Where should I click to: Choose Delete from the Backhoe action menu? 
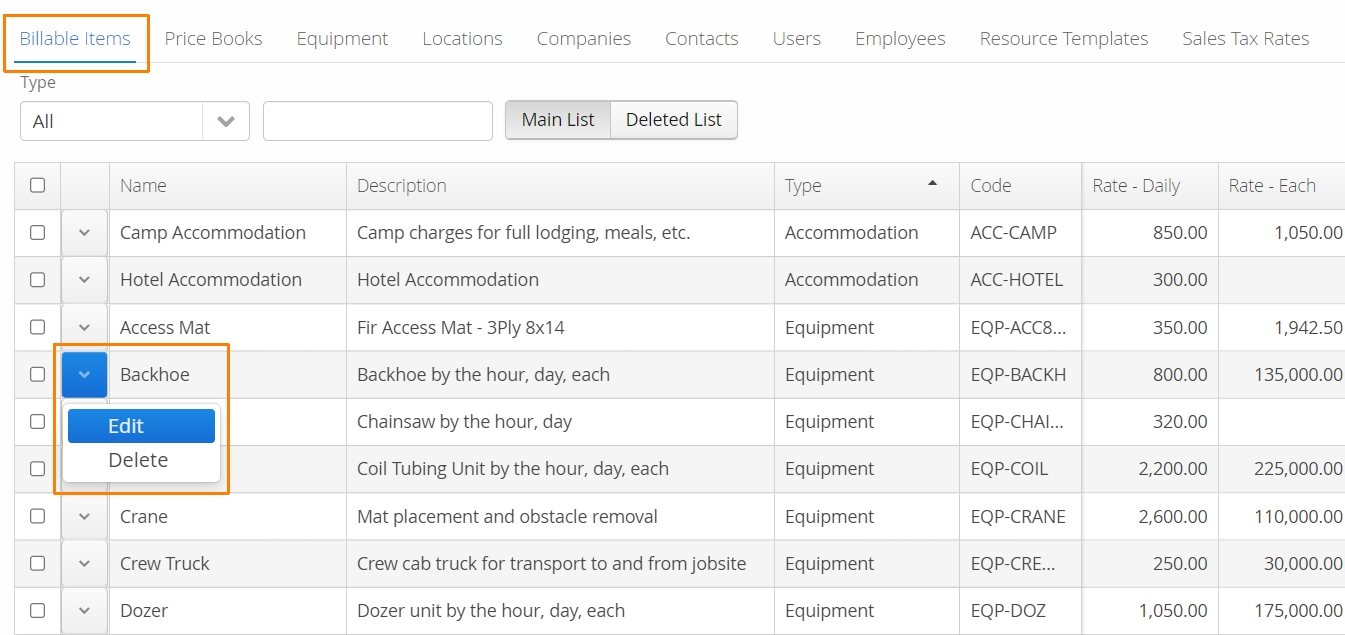(x=141, y=460)
